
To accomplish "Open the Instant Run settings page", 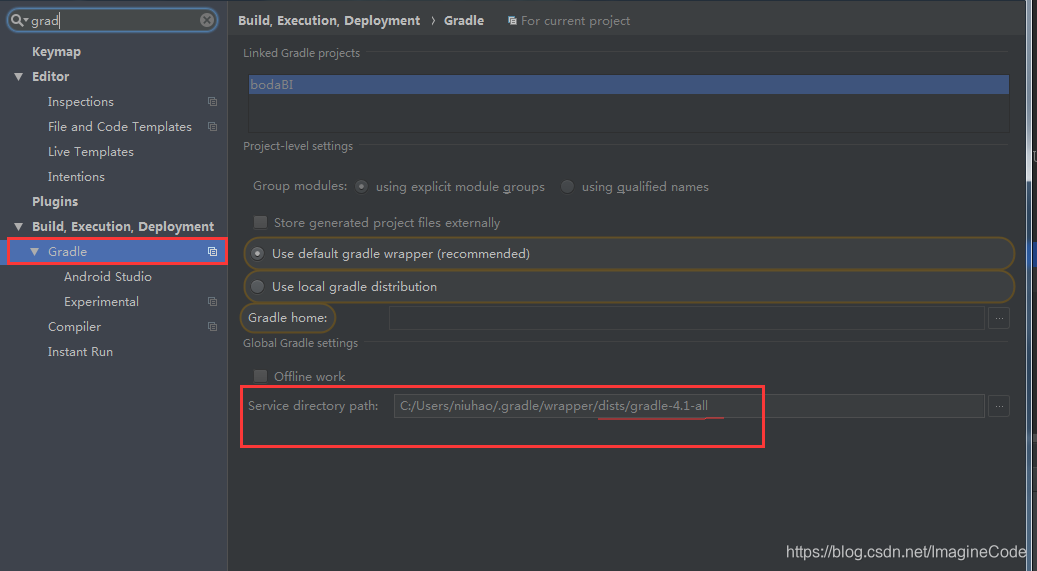I will pos(80,352).
